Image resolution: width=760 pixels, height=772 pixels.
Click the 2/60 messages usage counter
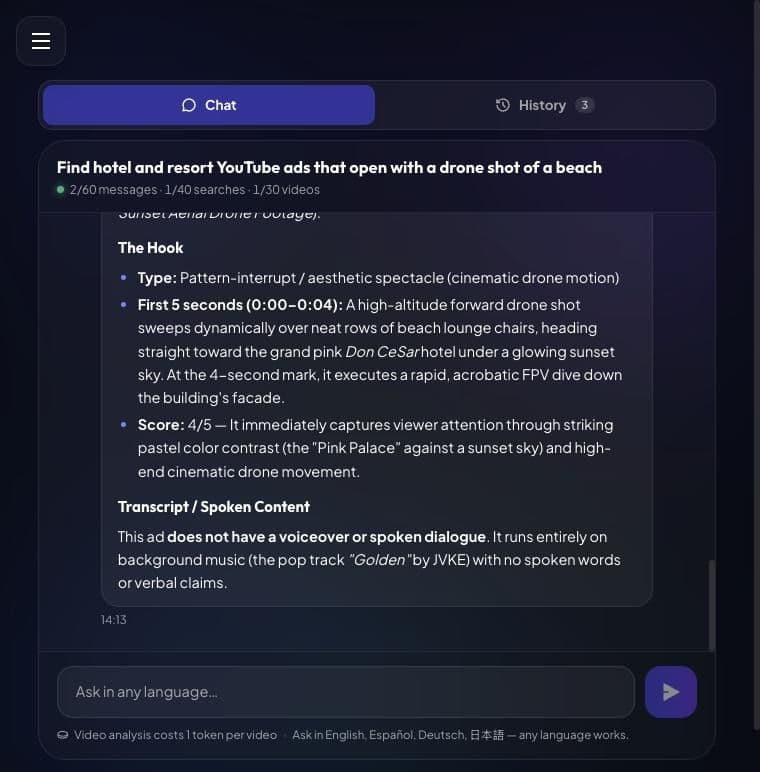coord(113,190)
